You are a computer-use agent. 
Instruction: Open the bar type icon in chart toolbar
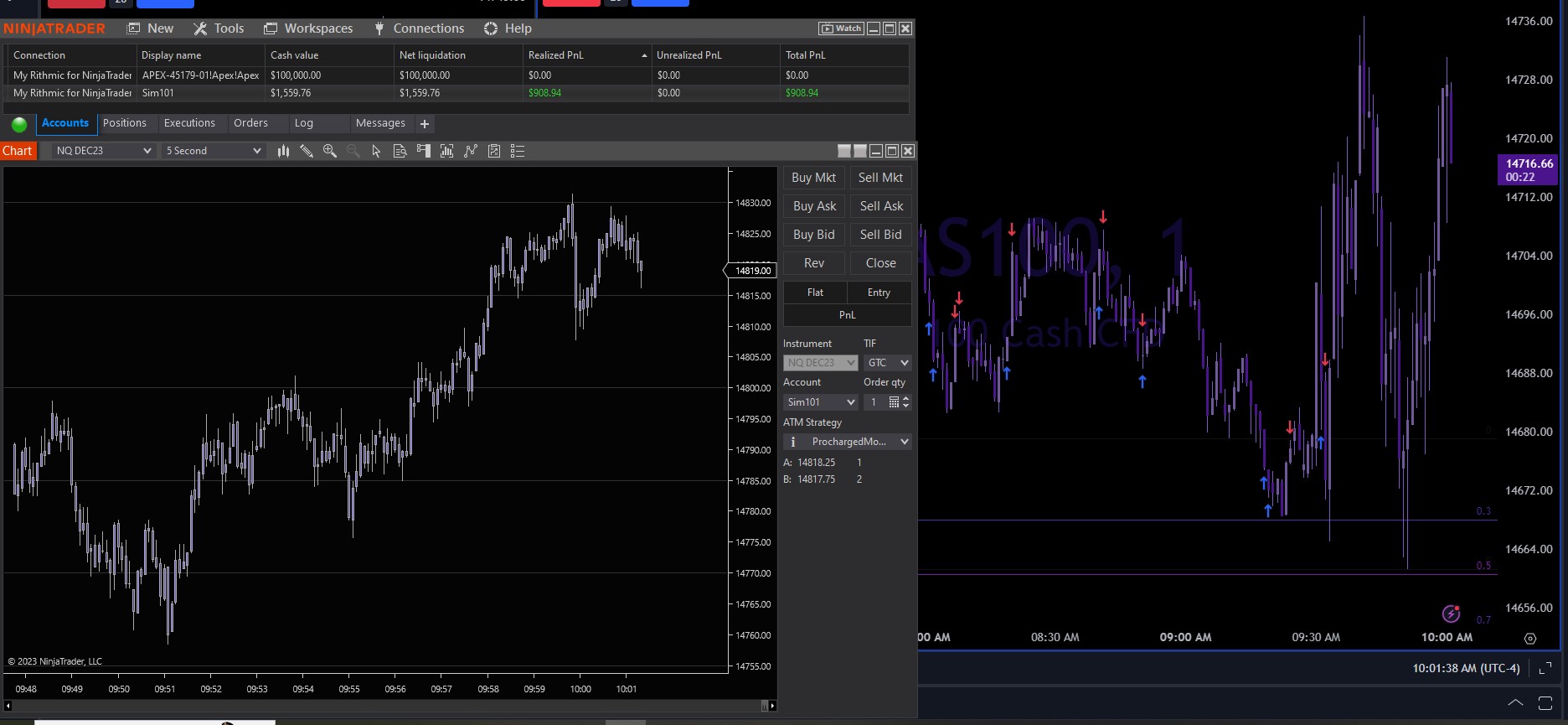283,151
